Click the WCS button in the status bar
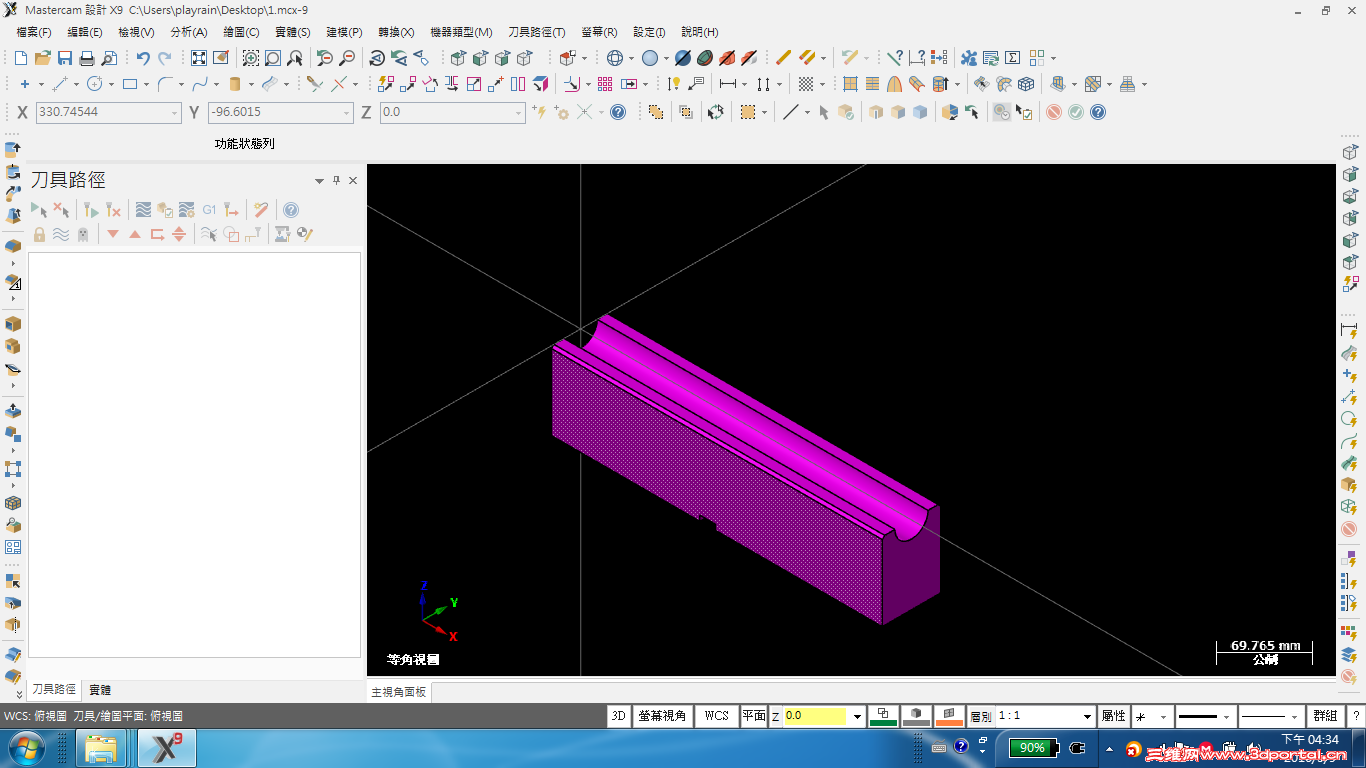Screen dimensions: 1366x768 716,716
